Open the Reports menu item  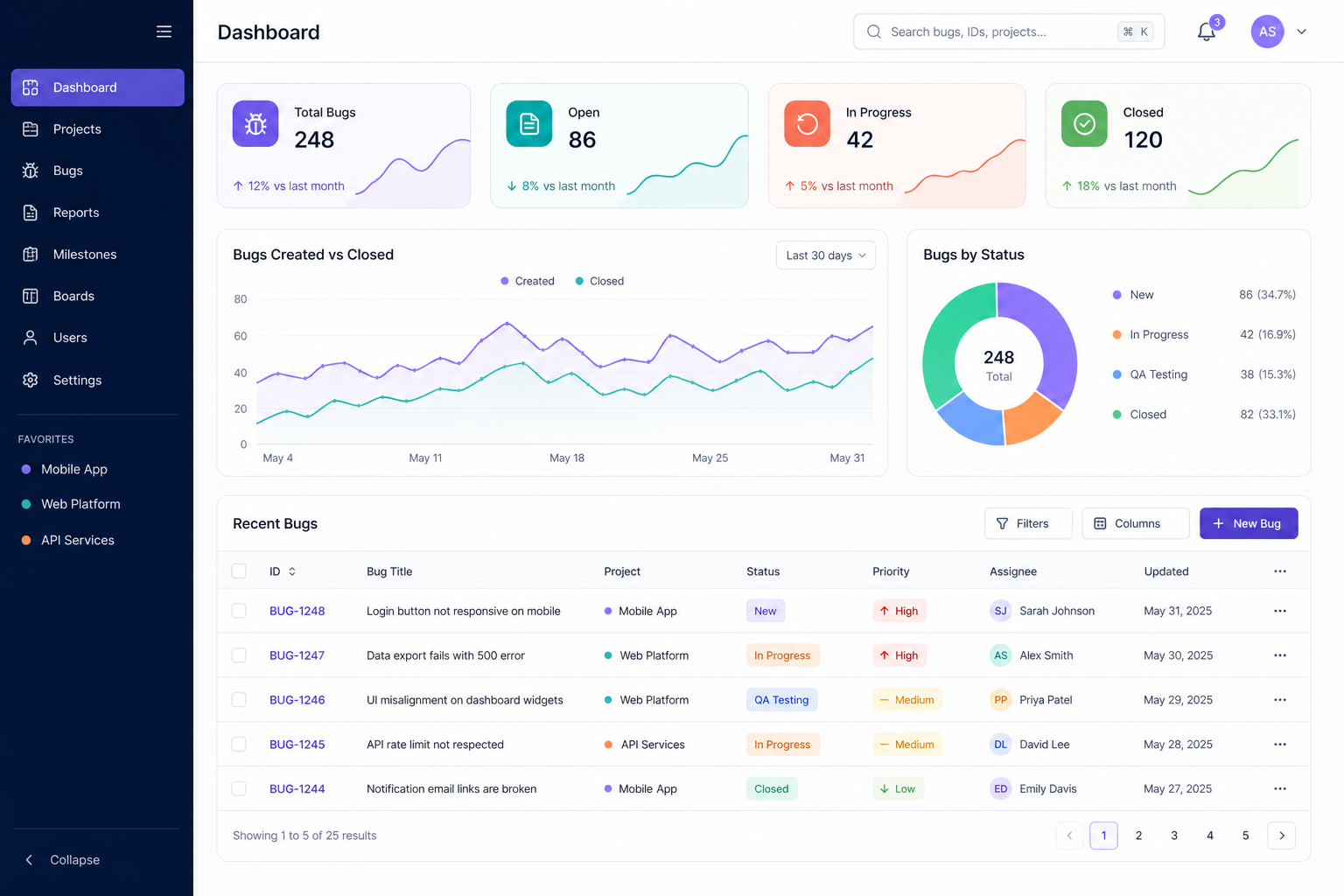coord(97,213)
